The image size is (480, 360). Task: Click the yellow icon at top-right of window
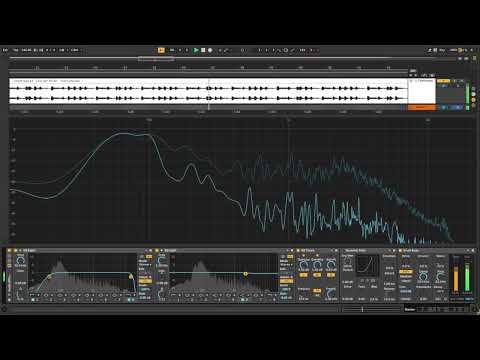tap(461, 50)
